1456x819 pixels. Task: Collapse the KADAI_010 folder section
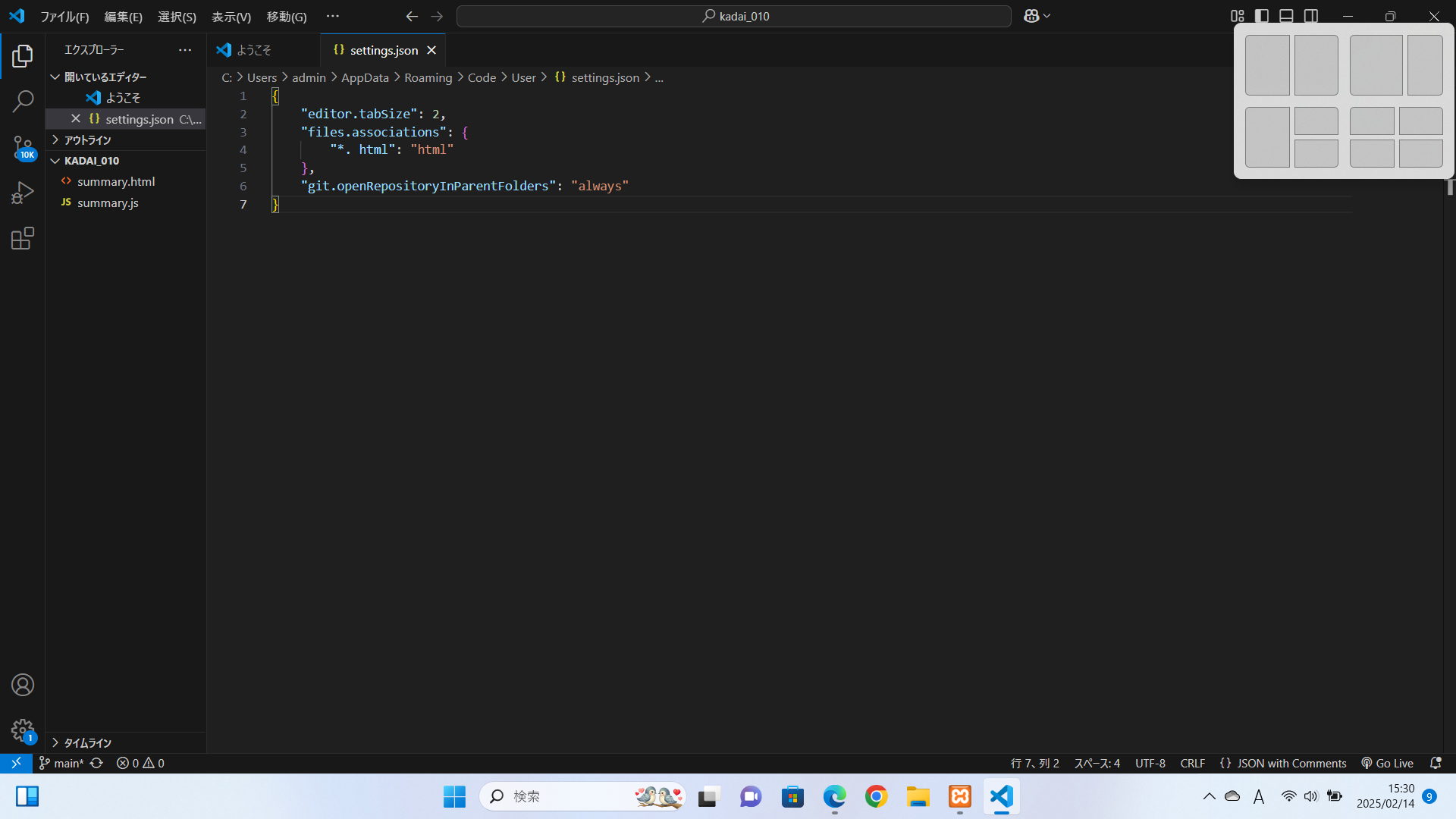click(x=126, y=161)
